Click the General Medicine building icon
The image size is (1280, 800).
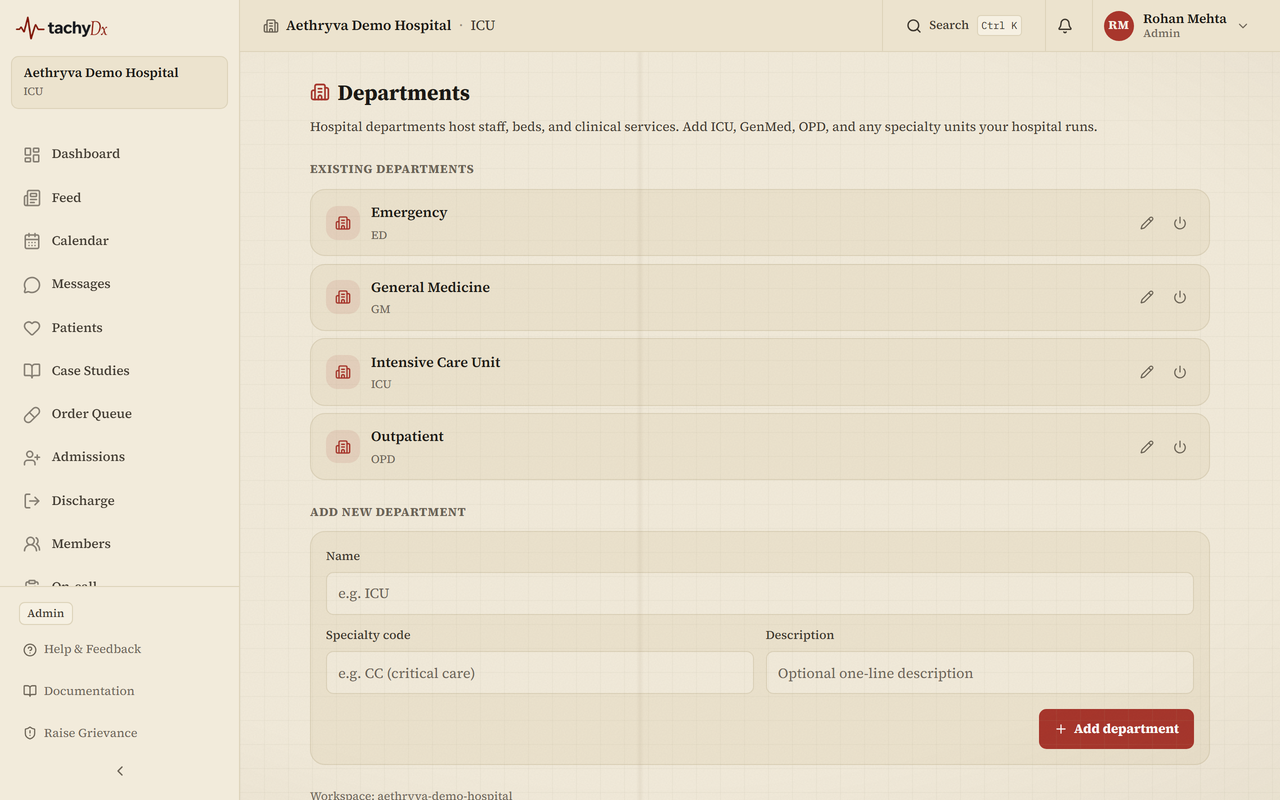click(343, 297)
